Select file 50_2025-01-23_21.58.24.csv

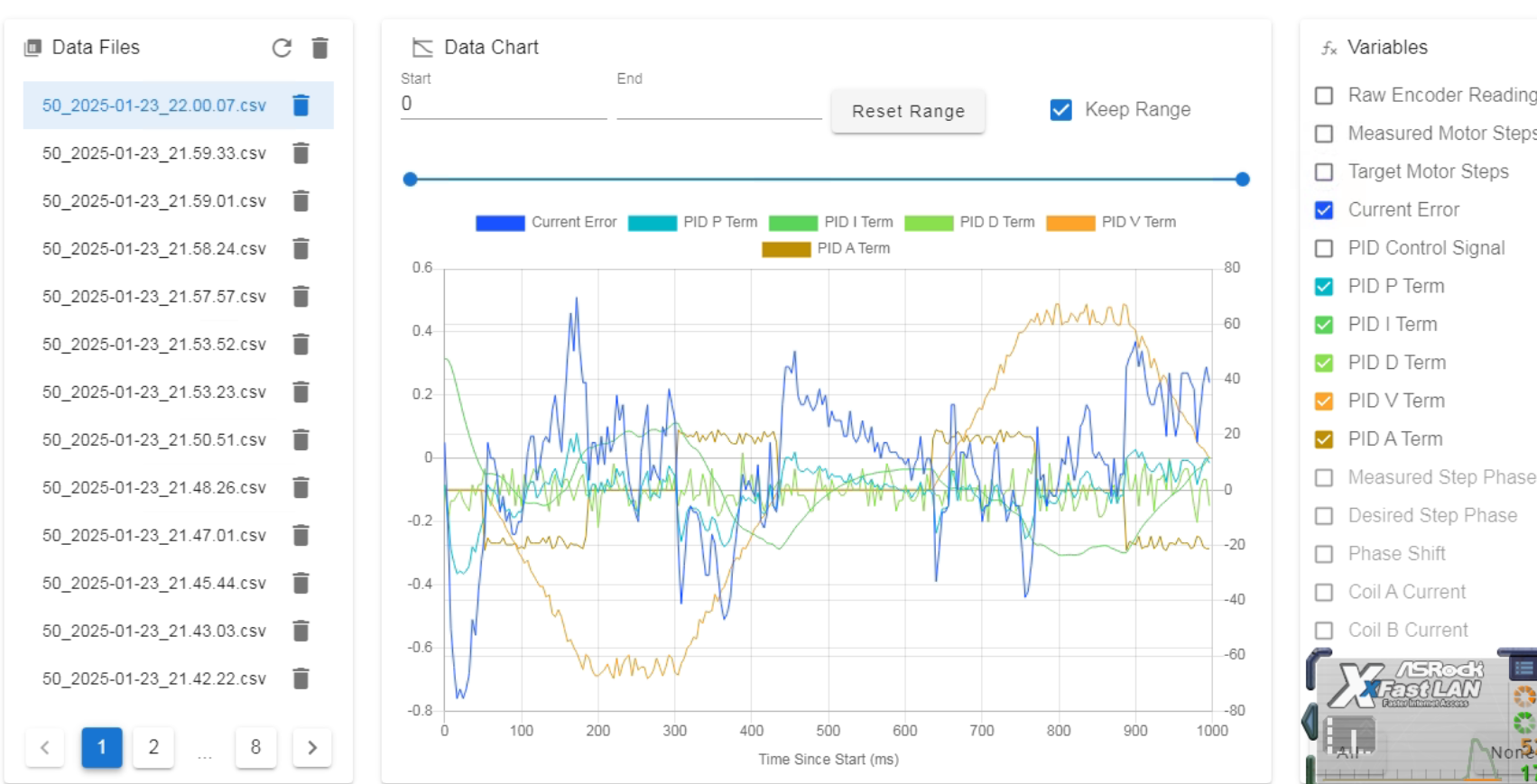154,249
